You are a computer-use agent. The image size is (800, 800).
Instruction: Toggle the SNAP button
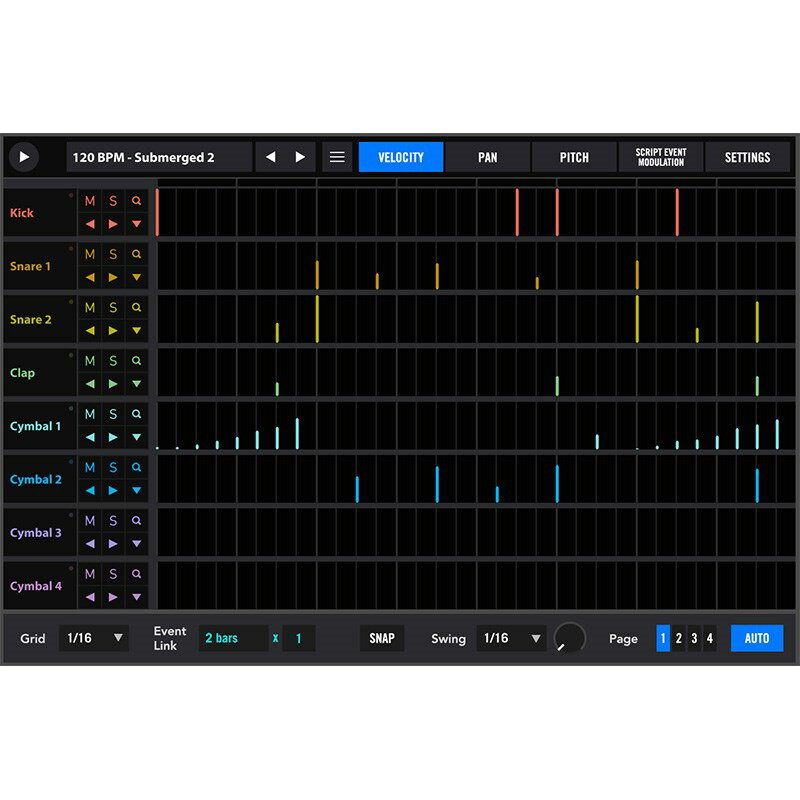point(382,638)
